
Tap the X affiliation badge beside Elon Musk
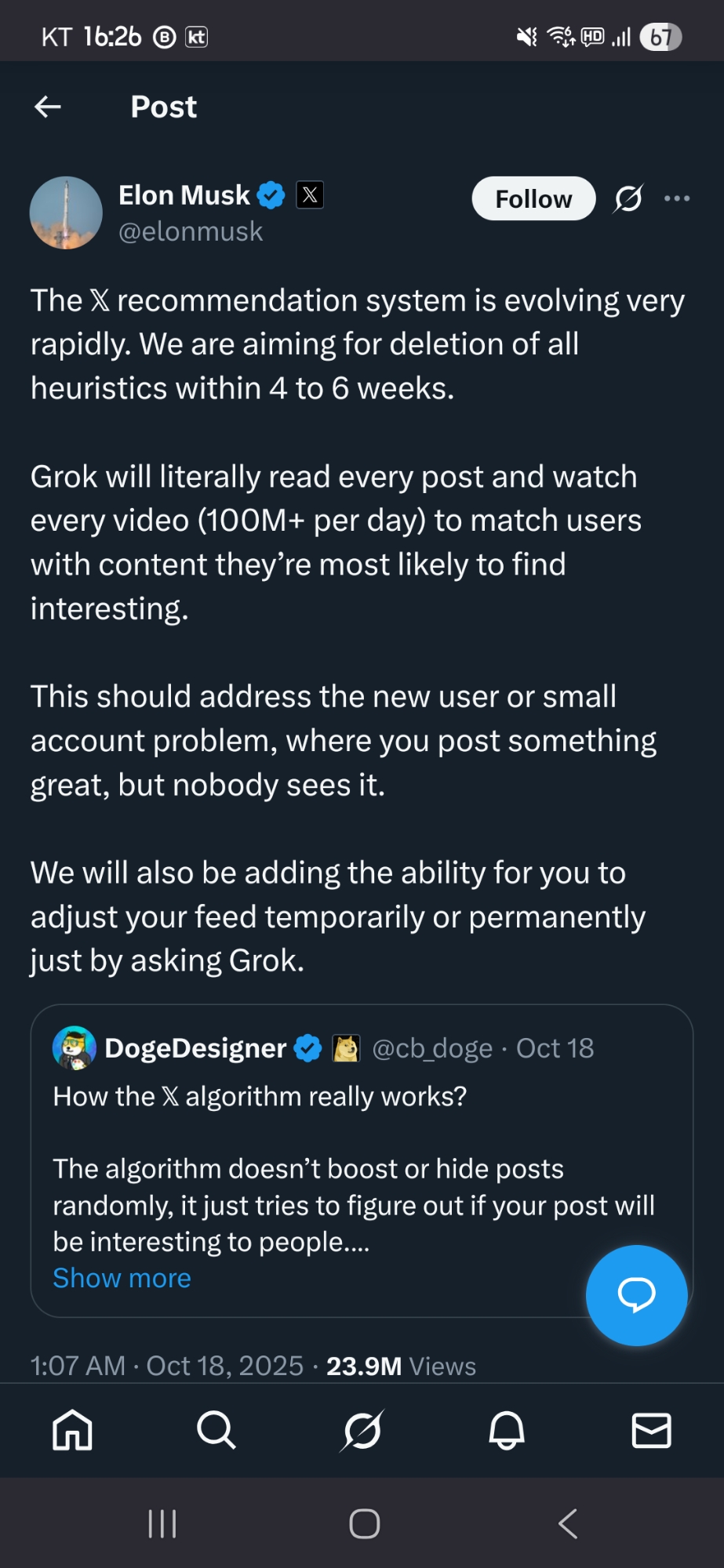(x=310, y=194)
